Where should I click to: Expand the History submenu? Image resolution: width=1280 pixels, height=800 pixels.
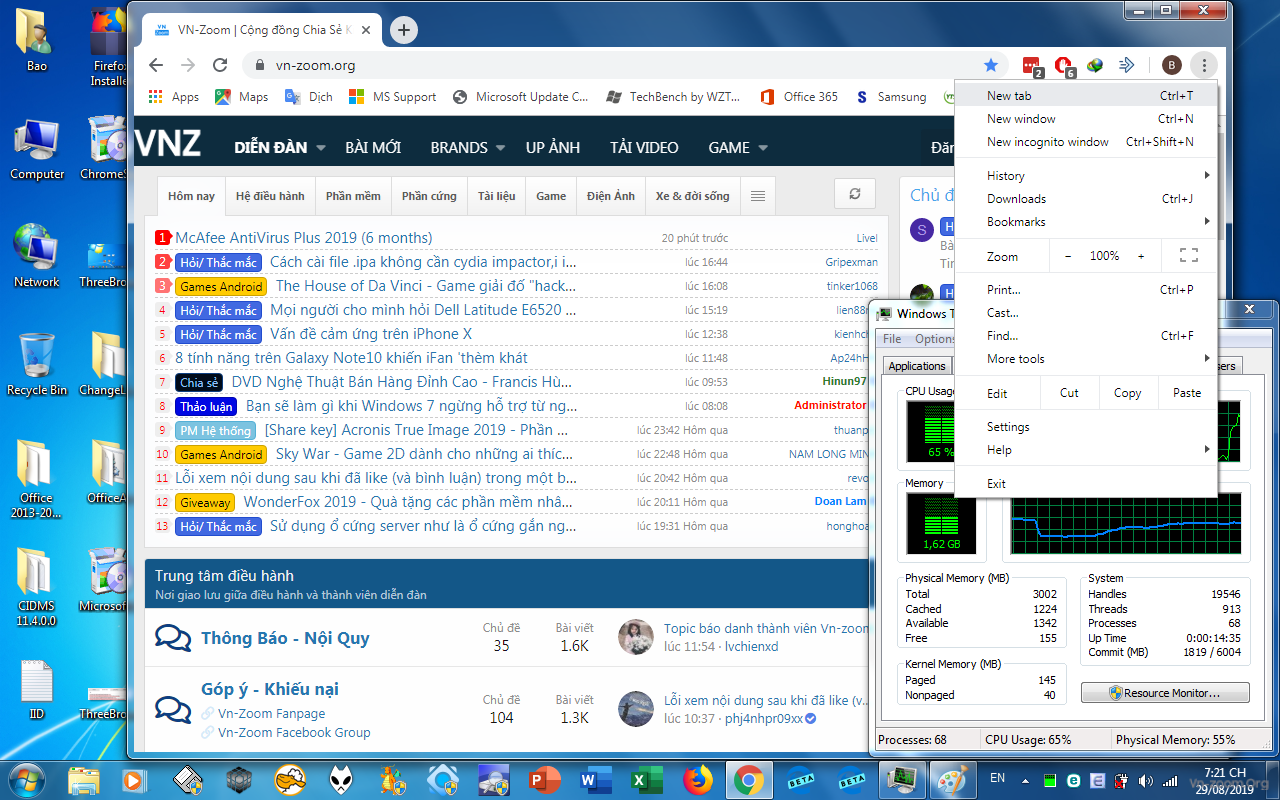(1086, 176)
